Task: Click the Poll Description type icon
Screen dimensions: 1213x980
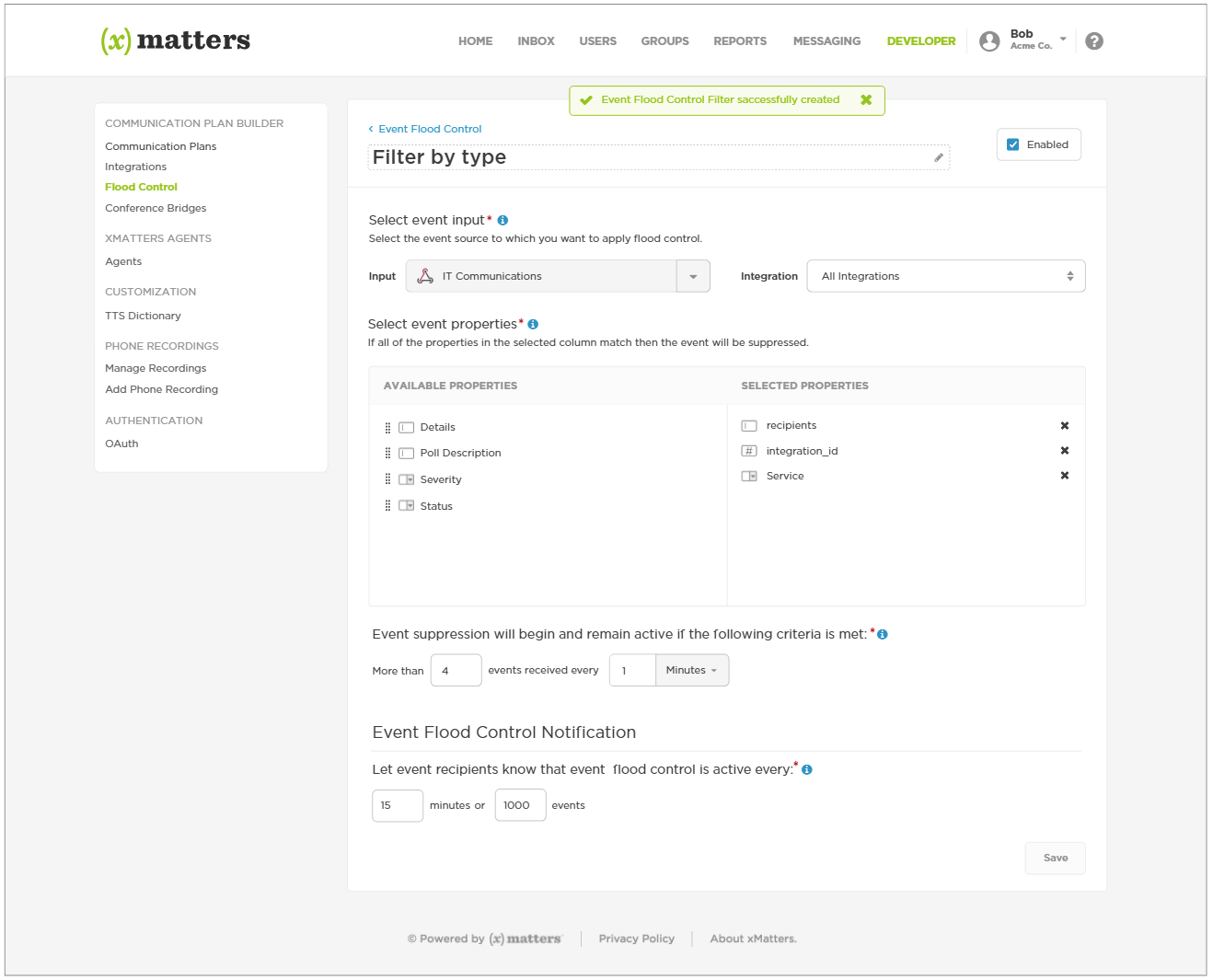Action: (x=406, y=453)
